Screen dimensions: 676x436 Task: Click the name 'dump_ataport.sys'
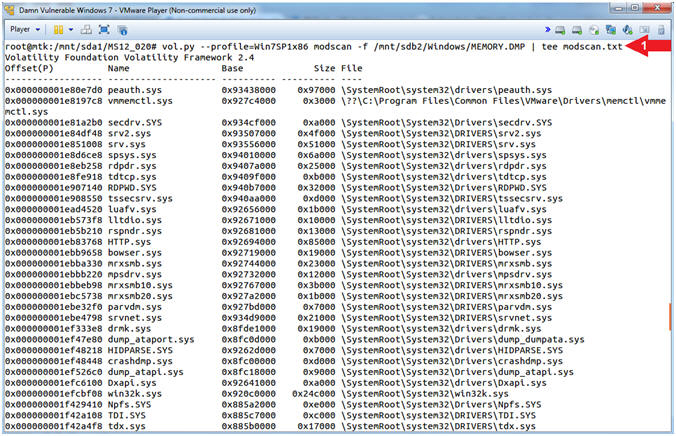pyautogui.click(x=151, y=339)
